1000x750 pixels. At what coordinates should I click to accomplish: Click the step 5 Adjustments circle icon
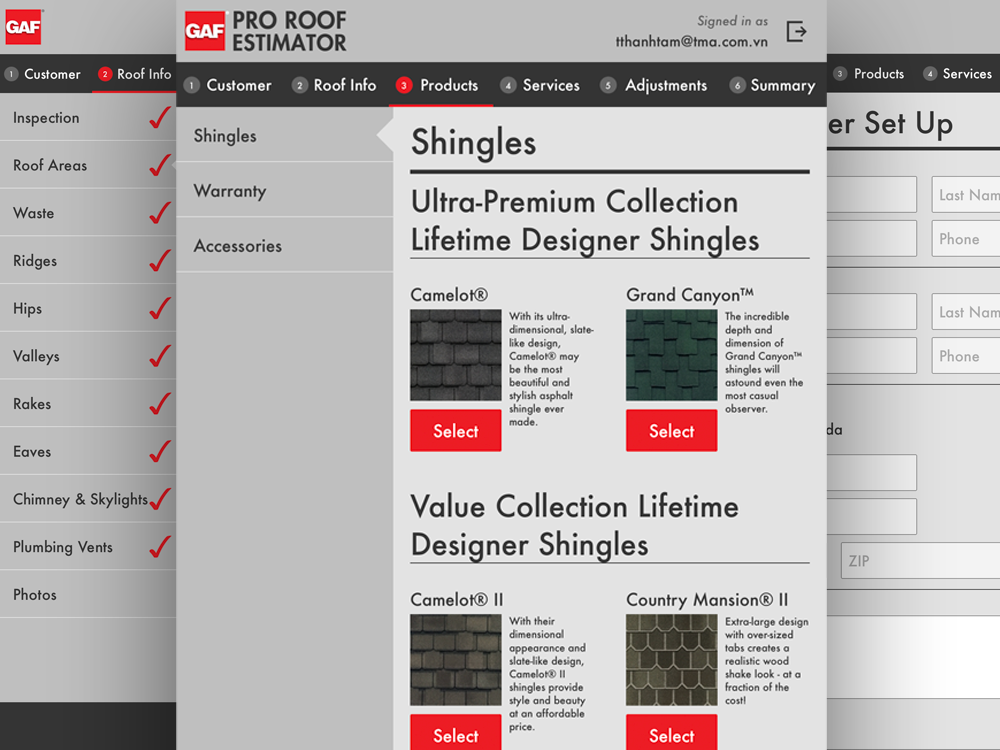click(607, 85)
